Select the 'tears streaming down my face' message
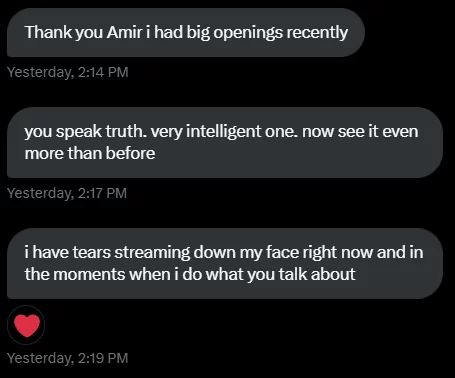 pyautogui.click(x=225, y=263)
